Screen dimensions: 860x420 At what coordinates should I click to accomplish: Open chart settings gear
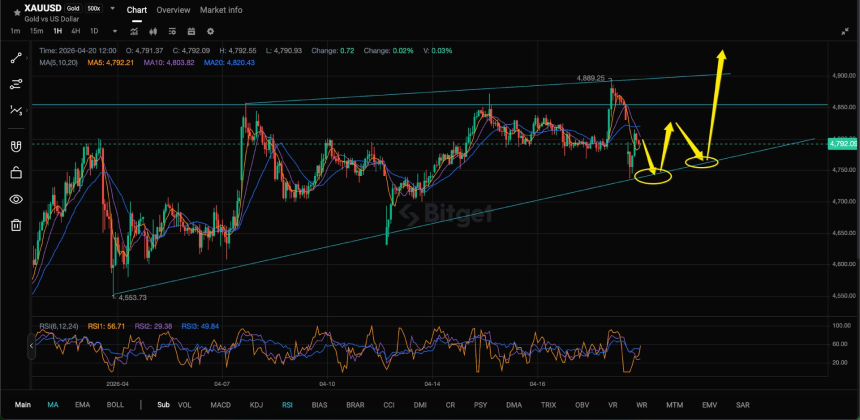(211, 31)
